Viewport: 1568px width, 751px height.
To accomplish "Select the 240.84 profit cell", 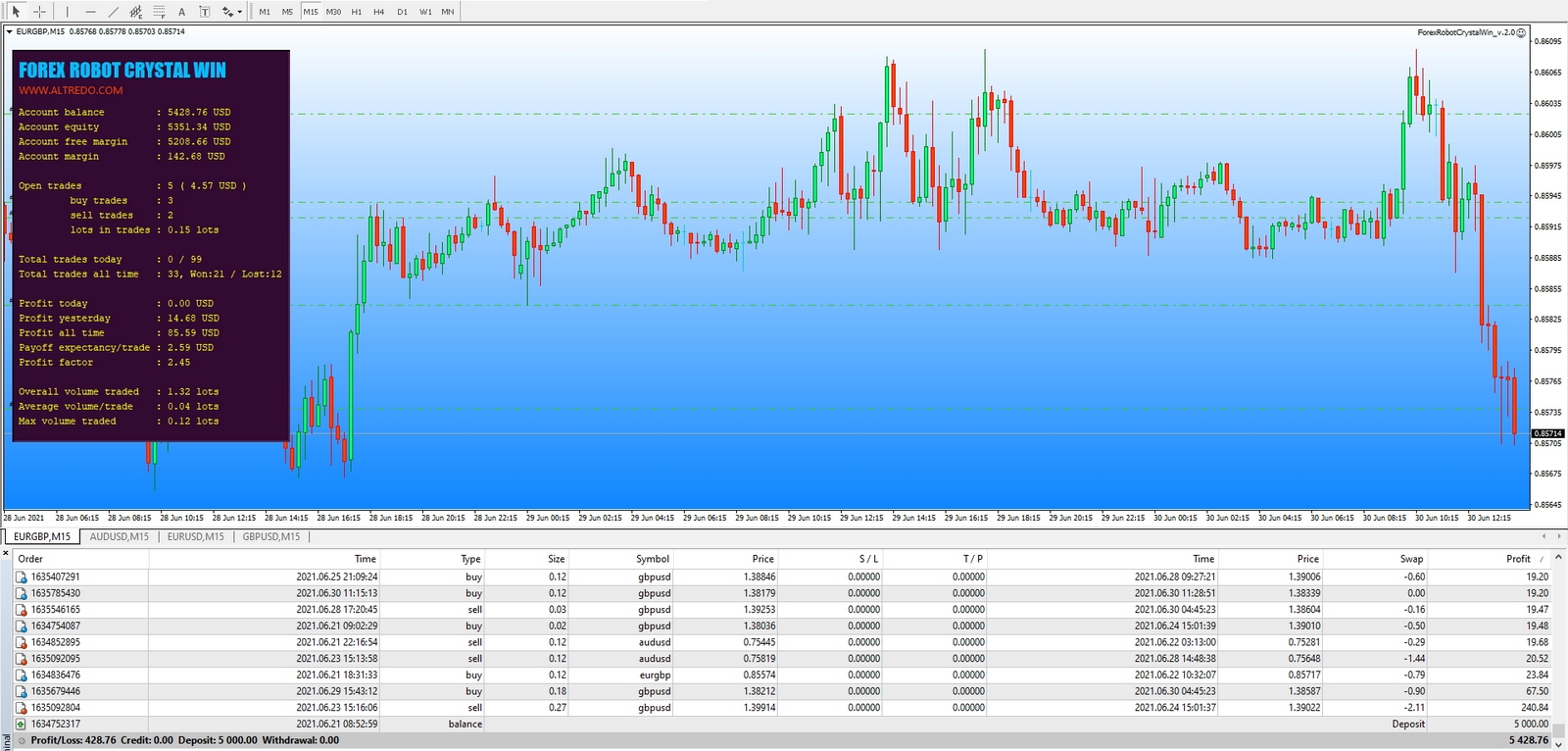I will pos(1535,708).
